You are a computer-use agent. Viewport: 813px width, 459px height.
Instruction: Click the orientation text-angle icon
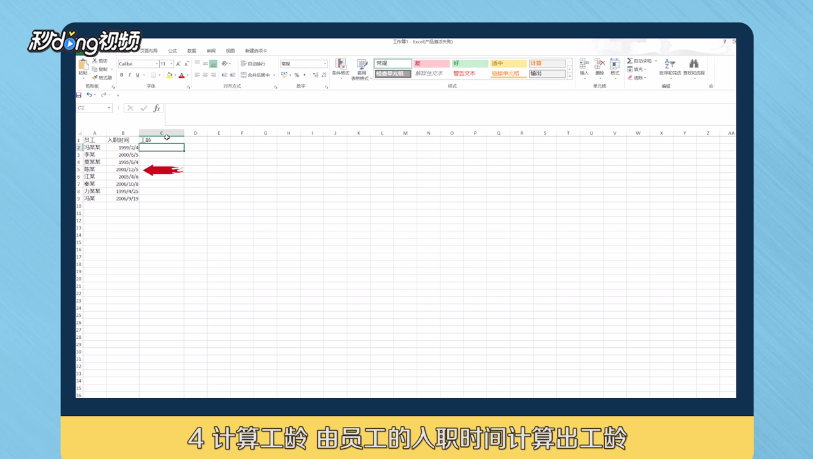(225, 63)
